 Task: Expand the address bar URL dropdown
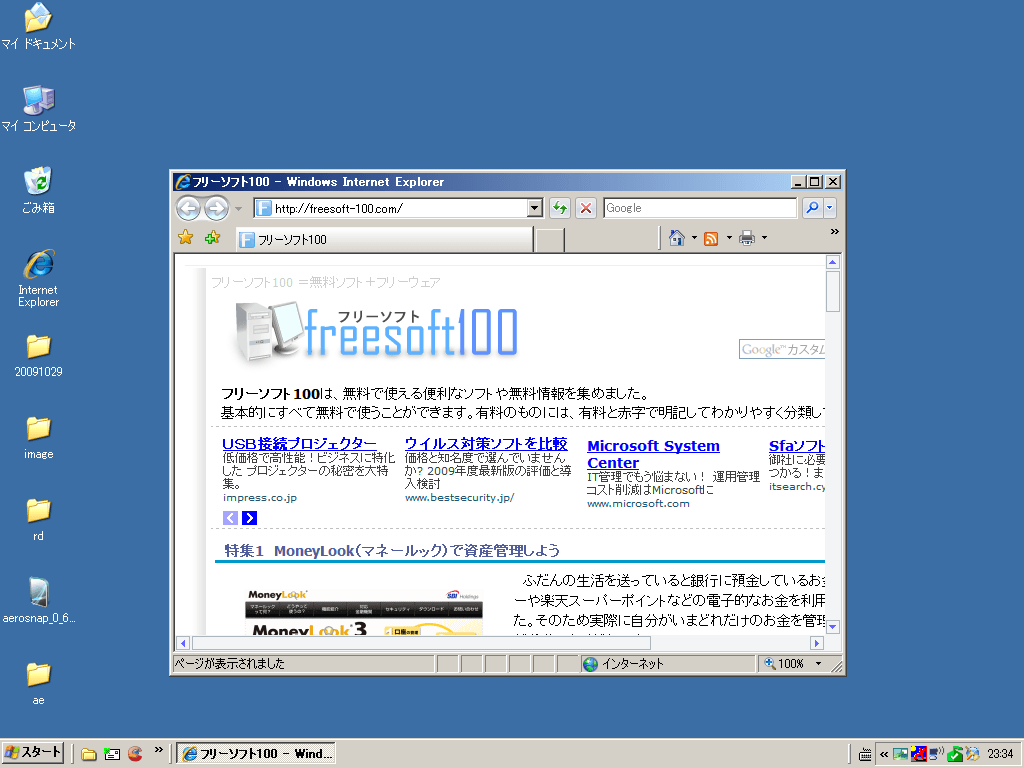pyautogui.click(x=535, y=208)
